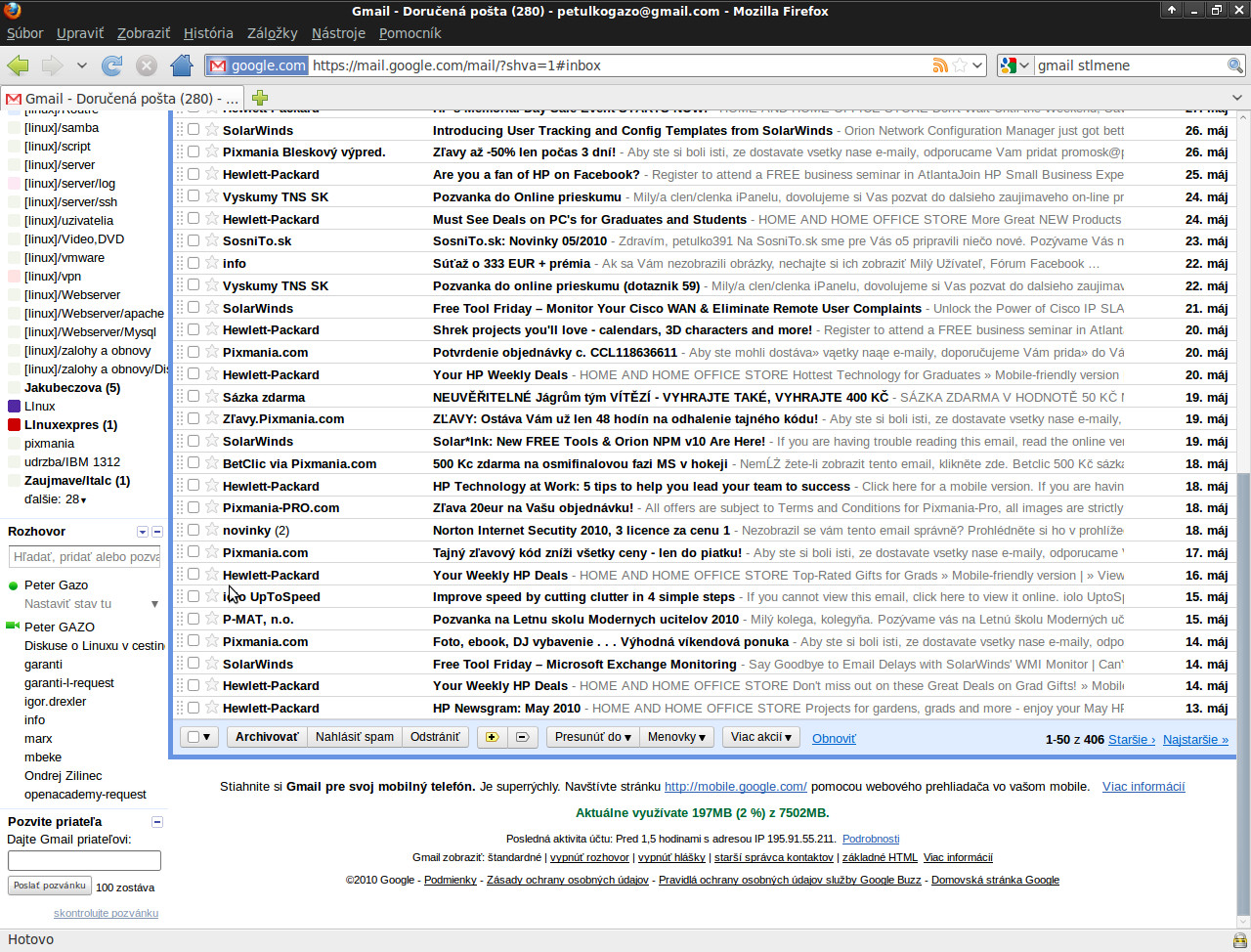Click the RSS feed icon in the address bar
The width and height of the screenshot is (1251, 952).
[x=940, y=65]
